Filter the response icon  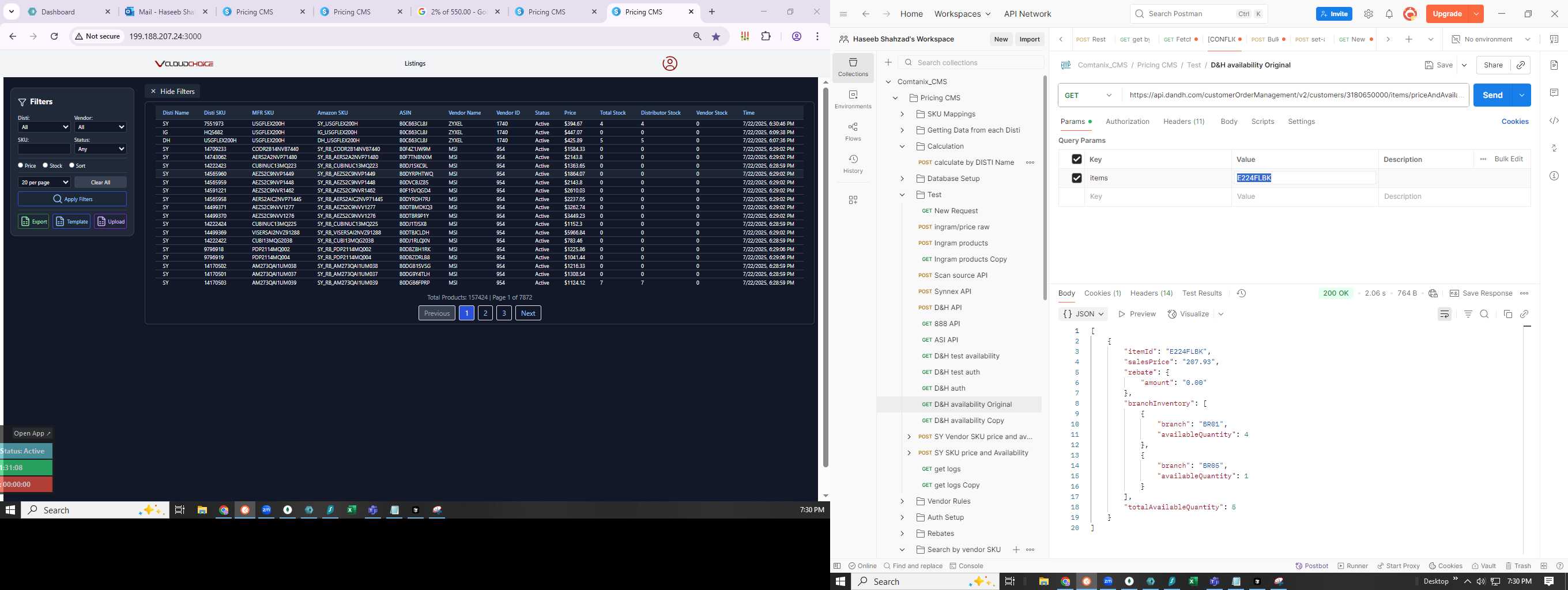[1468, 314]
